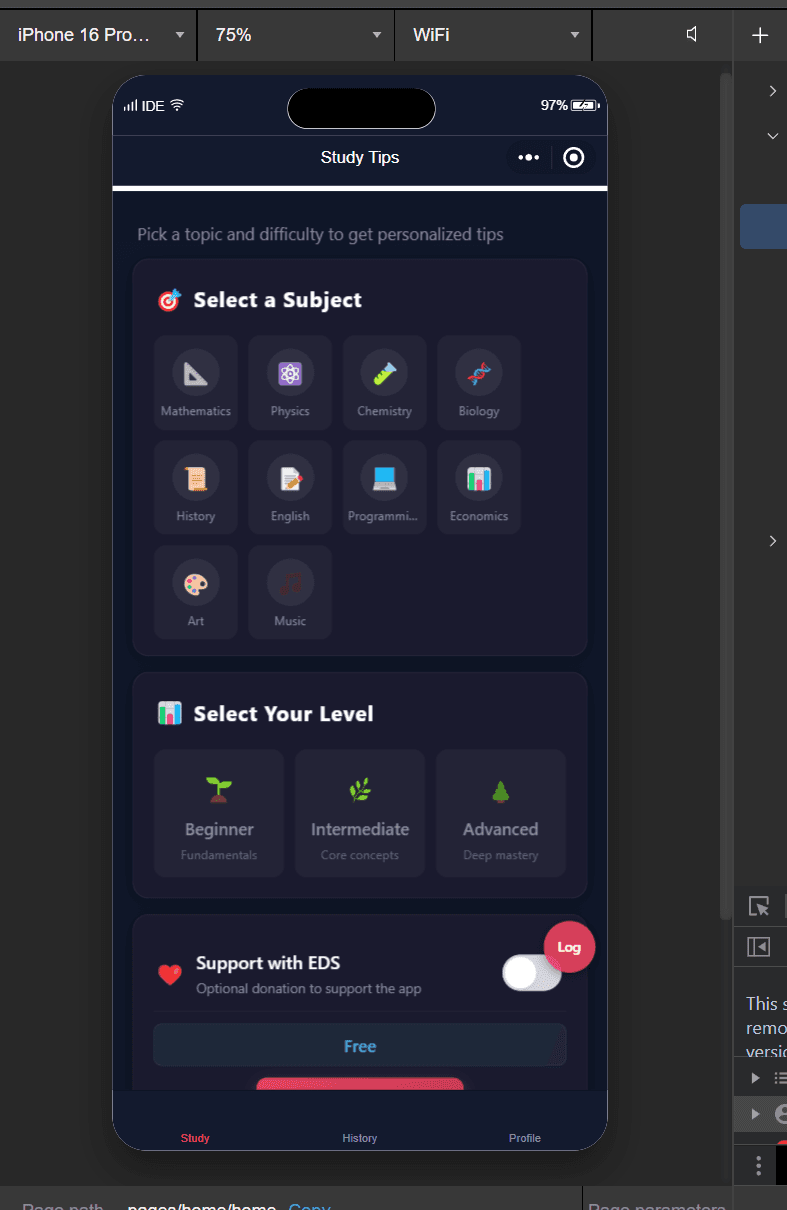Click the 'Pick a topic and difficulty' subtitle text

[x=320, y=235]
